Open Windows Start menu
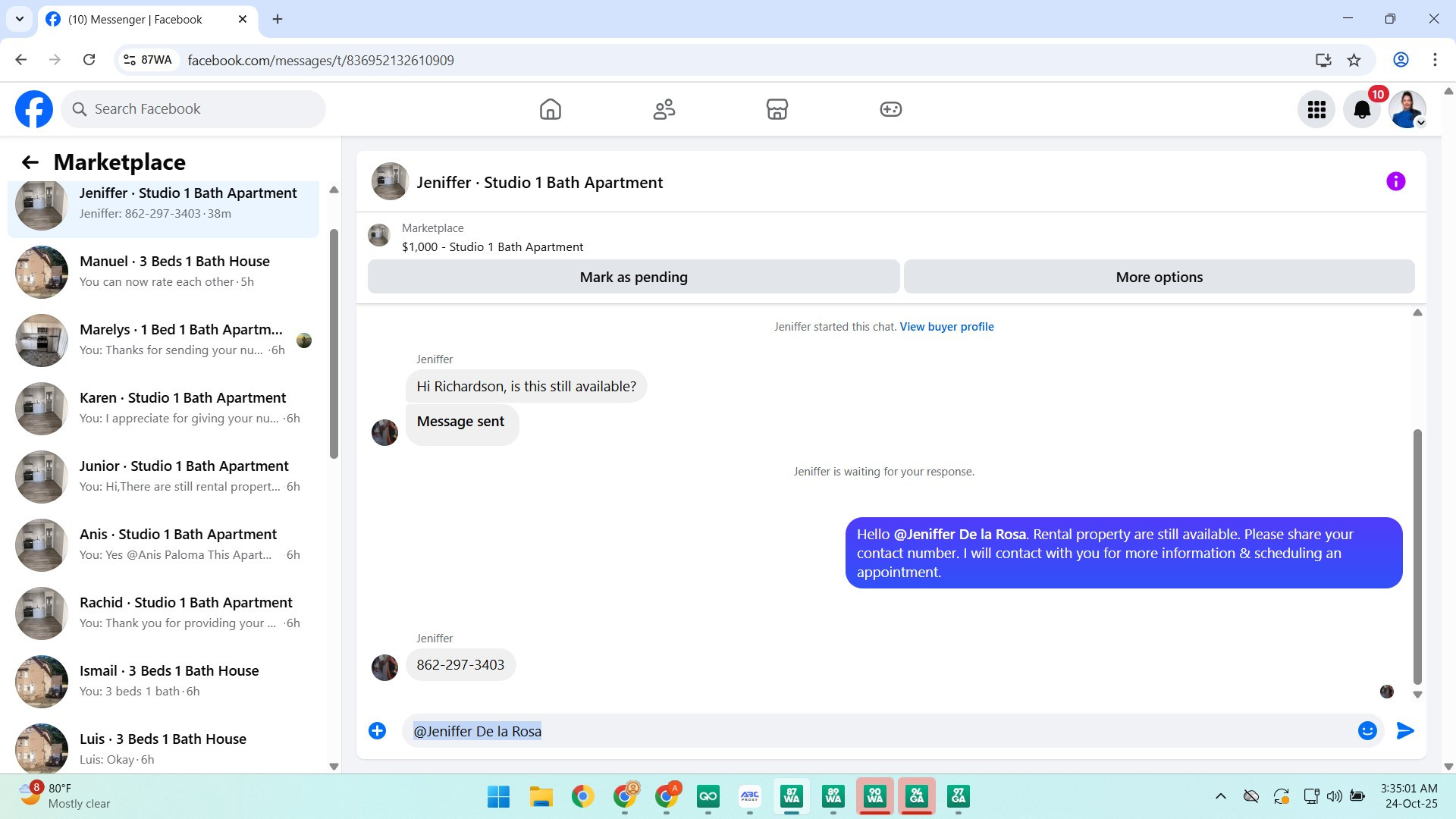The image size is (1456, 819). pos(498,796)
